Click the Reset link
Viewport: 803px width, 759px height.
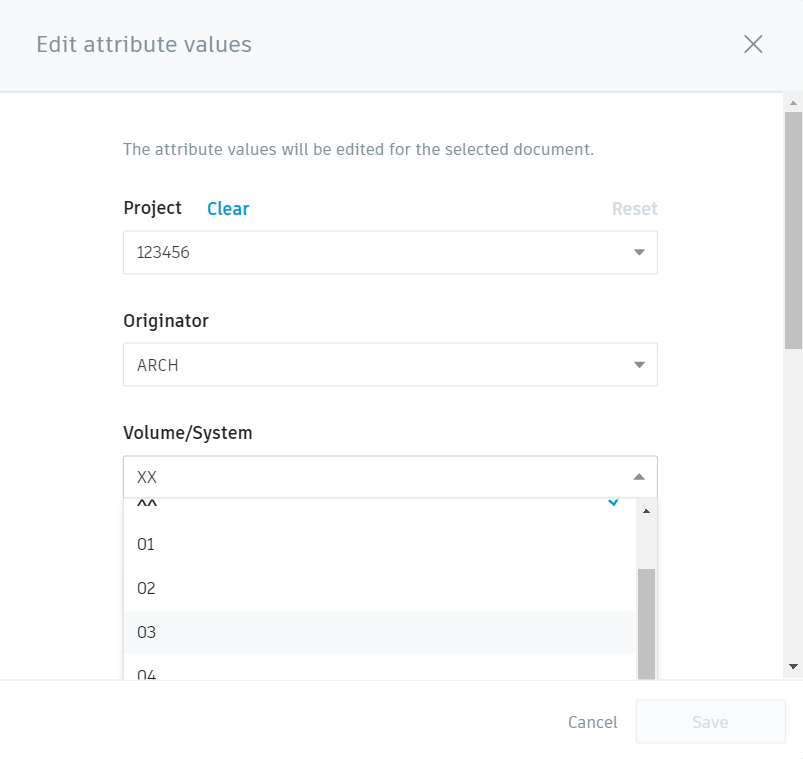click(634, 208)
